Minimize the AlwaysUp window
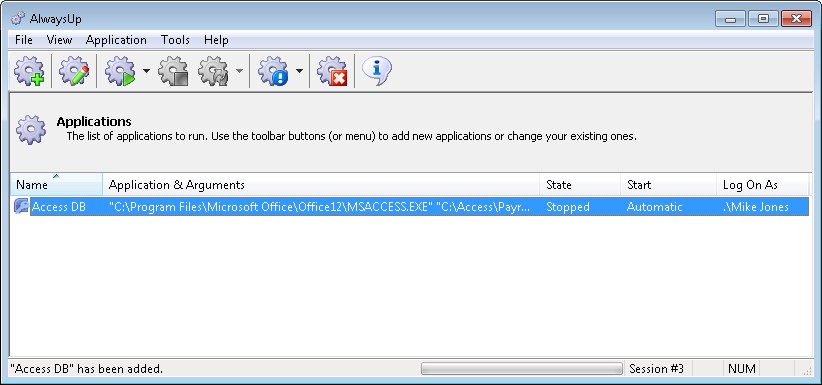The image size is (822, 385). click(730, 19)
